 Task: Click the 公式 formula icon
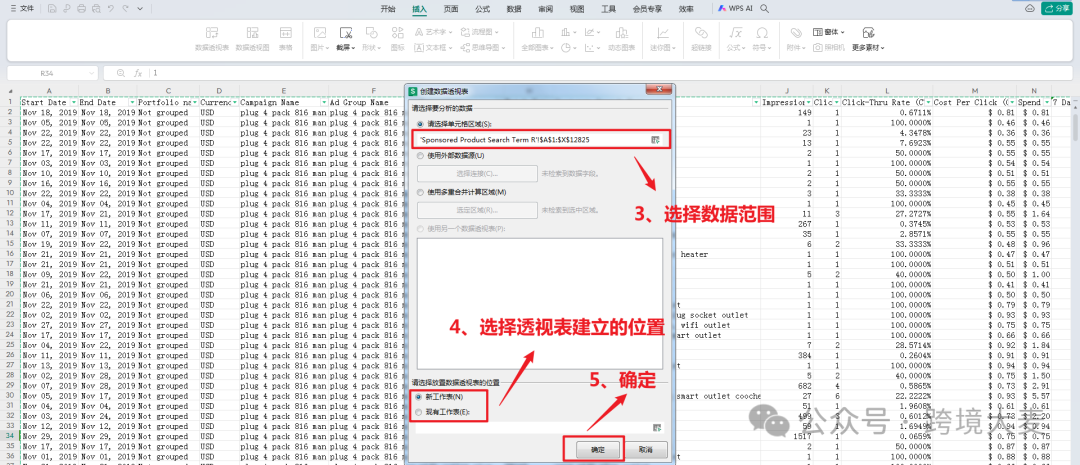(x=736, y=32)
